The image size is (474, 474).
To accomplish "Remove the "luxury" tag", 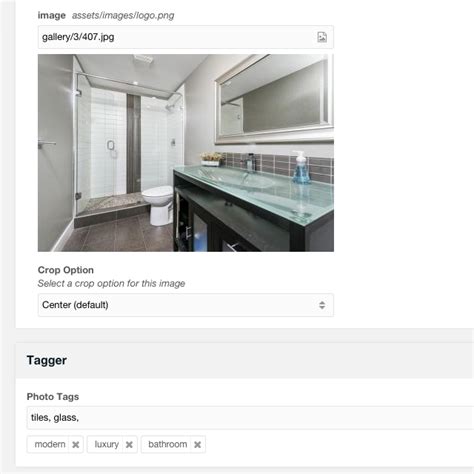I will pos(129,444).
